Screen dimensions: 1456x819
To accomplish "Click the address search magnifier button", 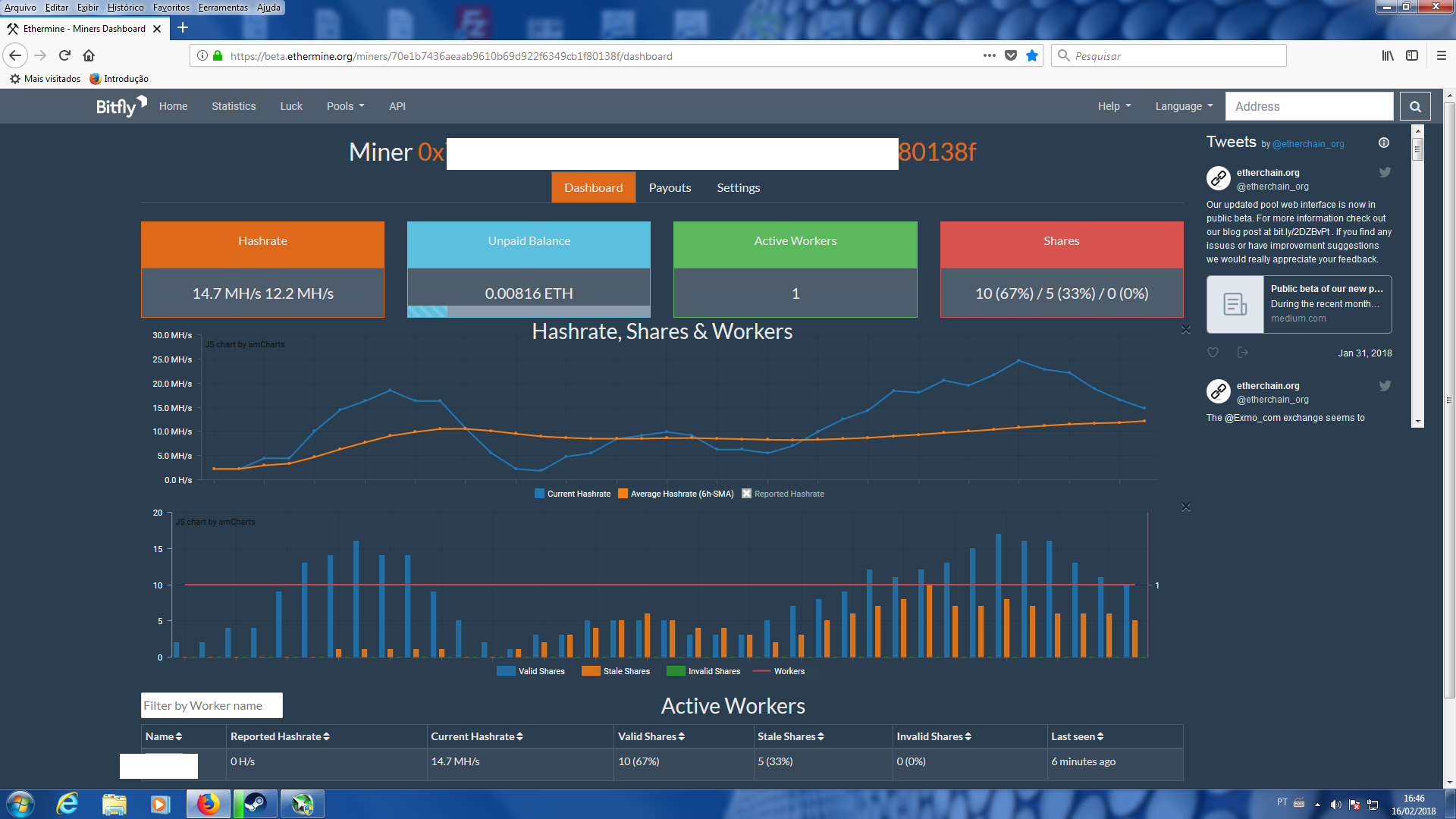I will tap(1415, 106).
